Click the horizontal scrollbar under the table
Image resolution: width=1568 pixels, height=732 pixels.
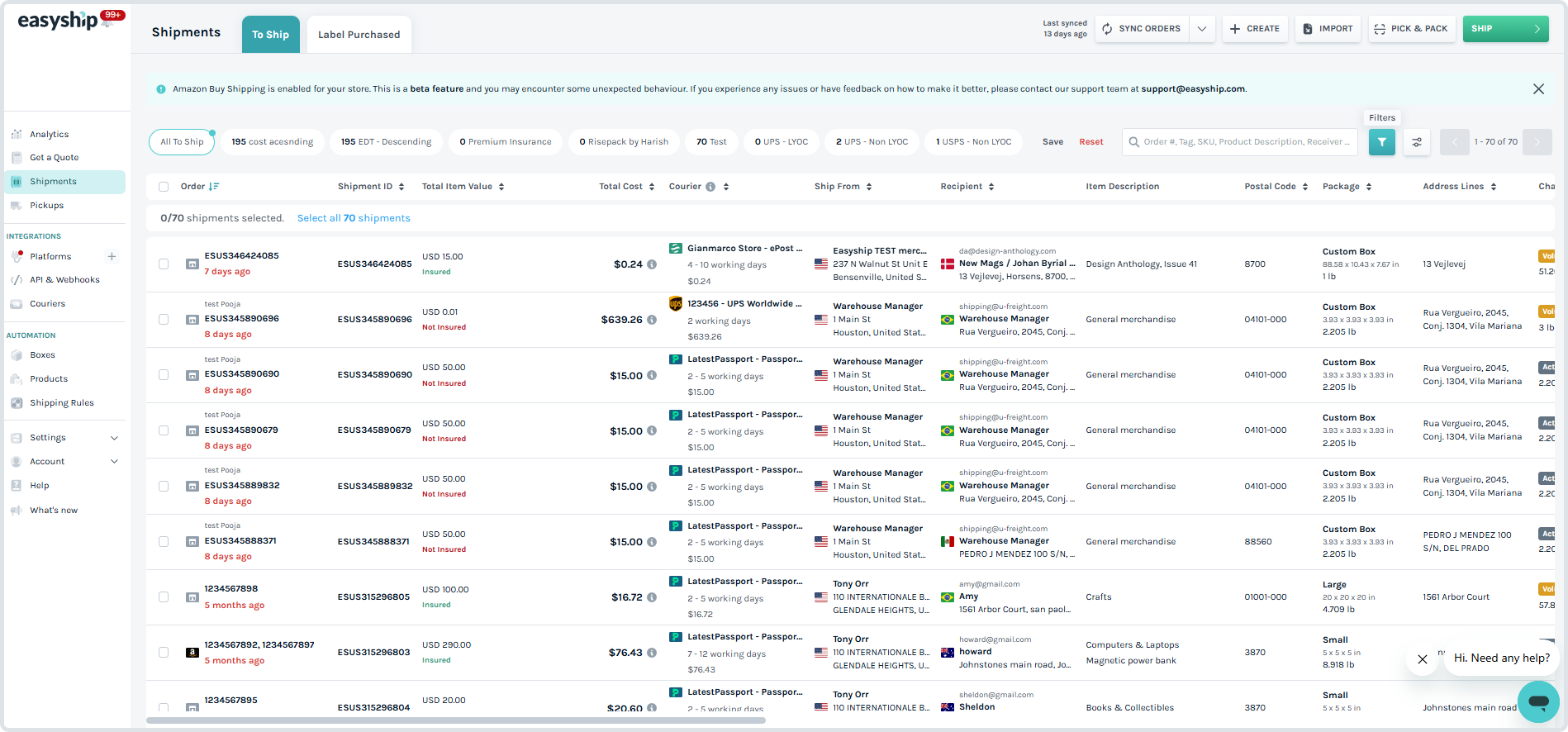coord(456,720)
